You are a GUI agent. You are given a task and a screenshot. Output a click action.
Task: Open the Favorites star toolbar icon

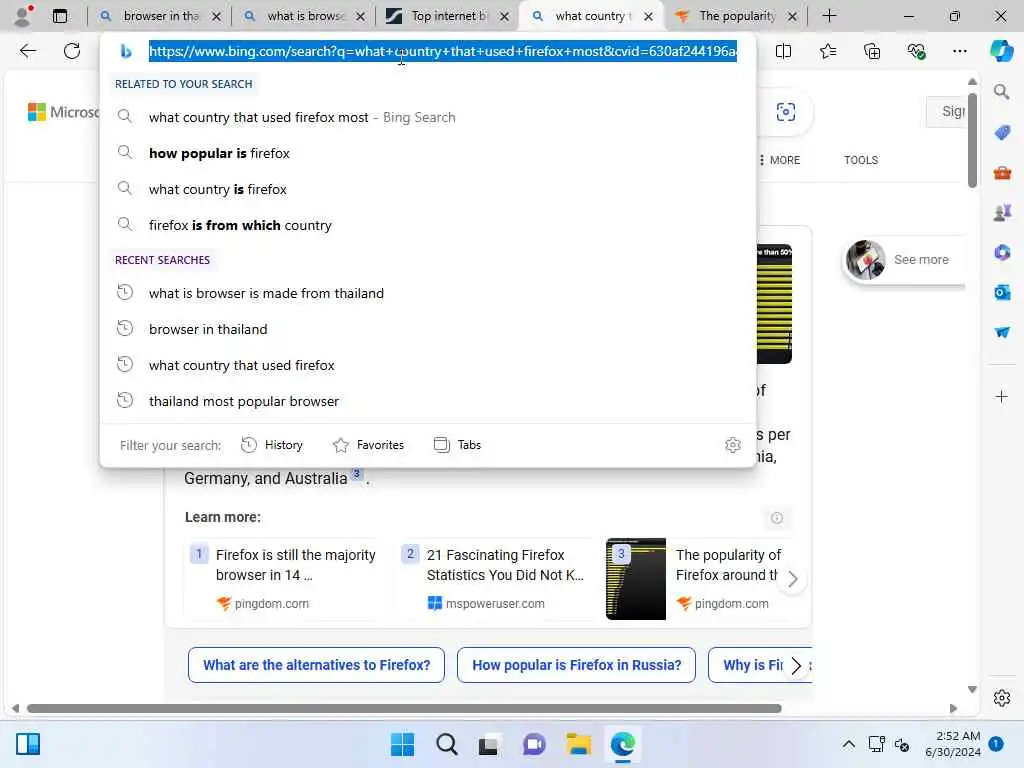(827, 51)
